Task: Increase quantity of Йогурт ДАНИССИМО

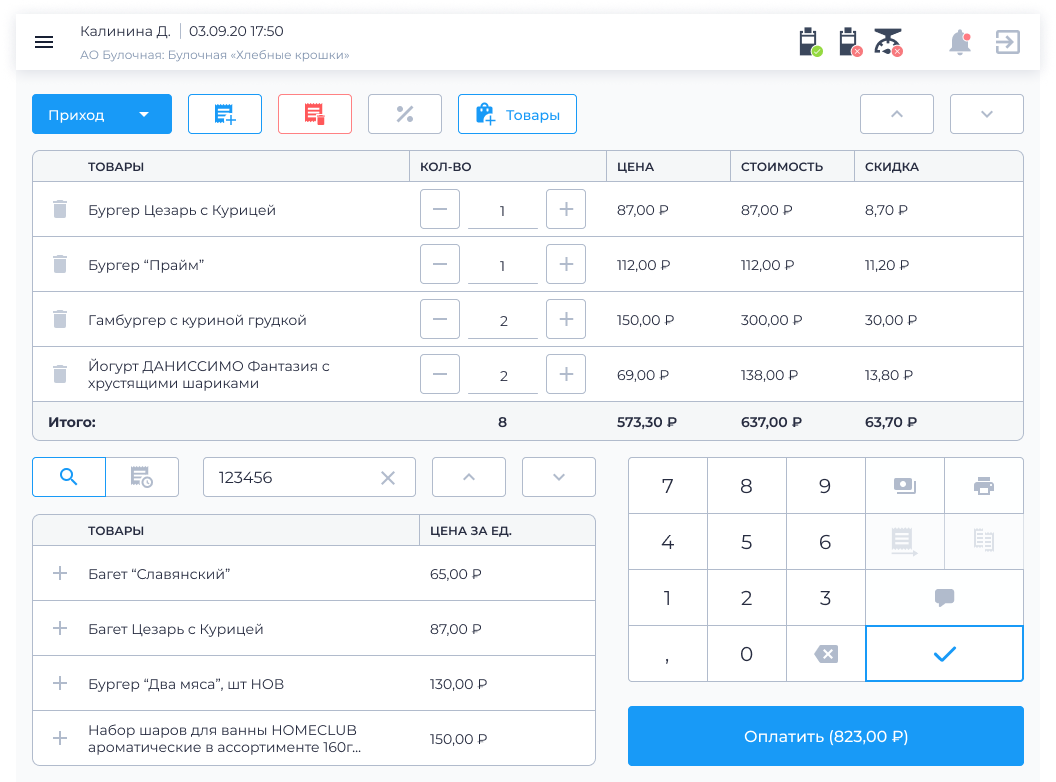Action: [x=566, y=374]
